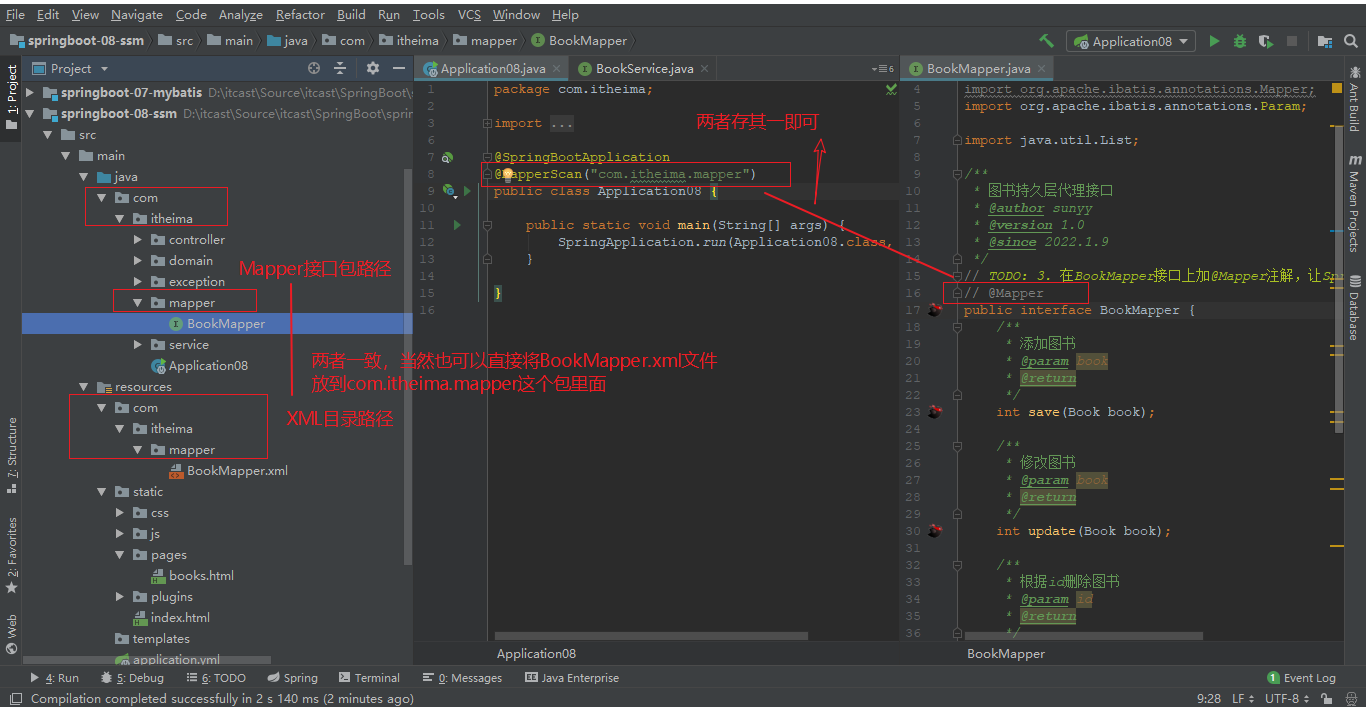Switch to the BookService.java tab
The image size is (1366, 707).
pos(643,69)
